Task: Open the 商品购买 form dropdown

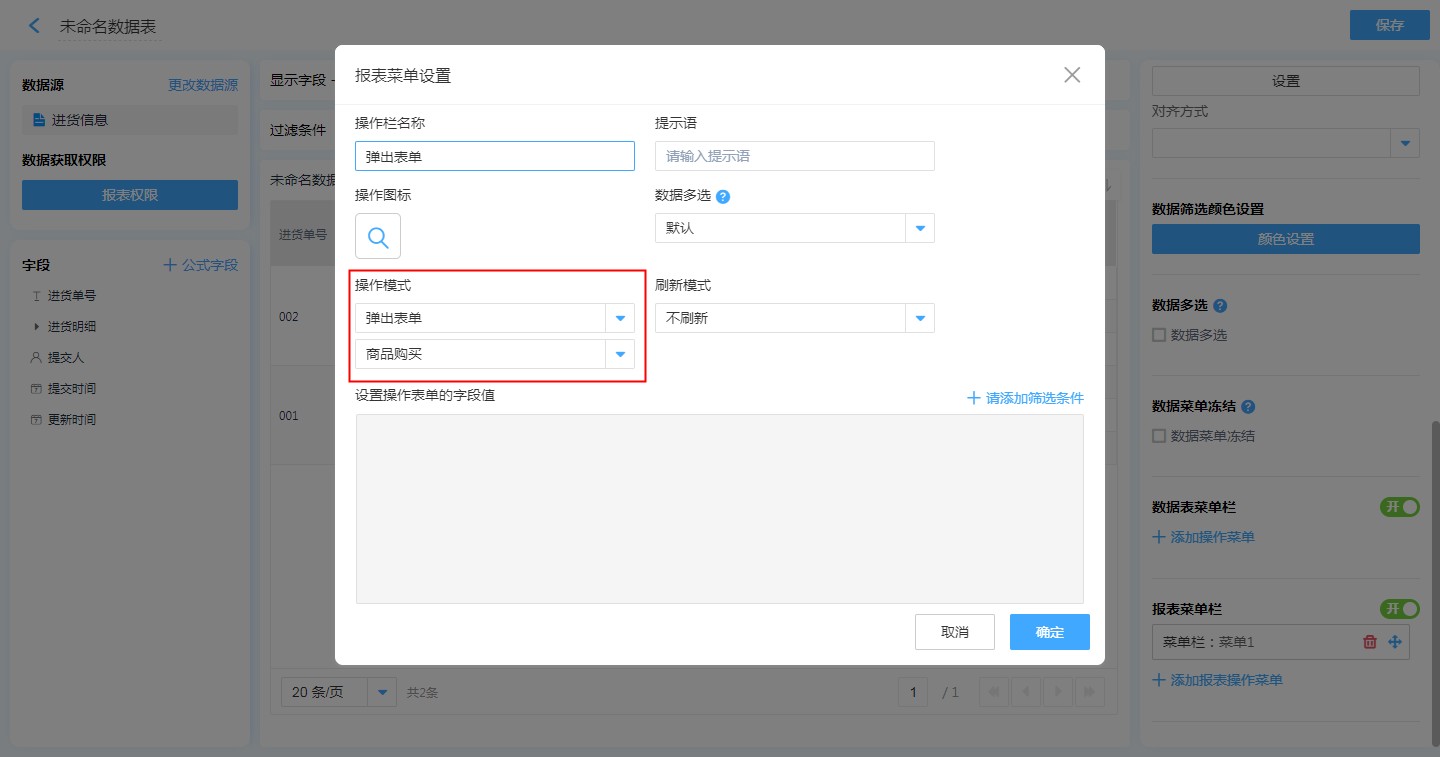Action: 620,354
